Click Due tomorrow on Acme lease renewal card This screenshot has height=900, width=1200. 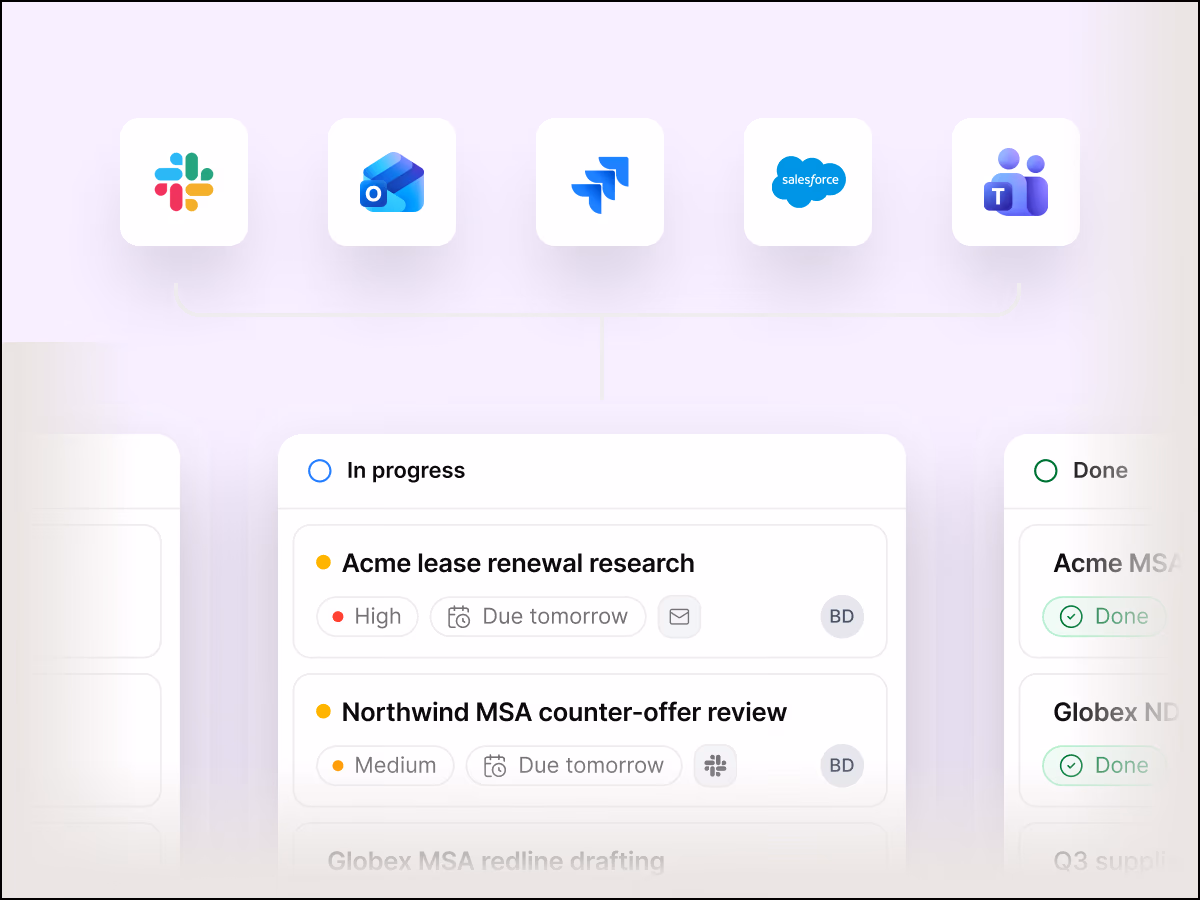(x=538, y=617)
